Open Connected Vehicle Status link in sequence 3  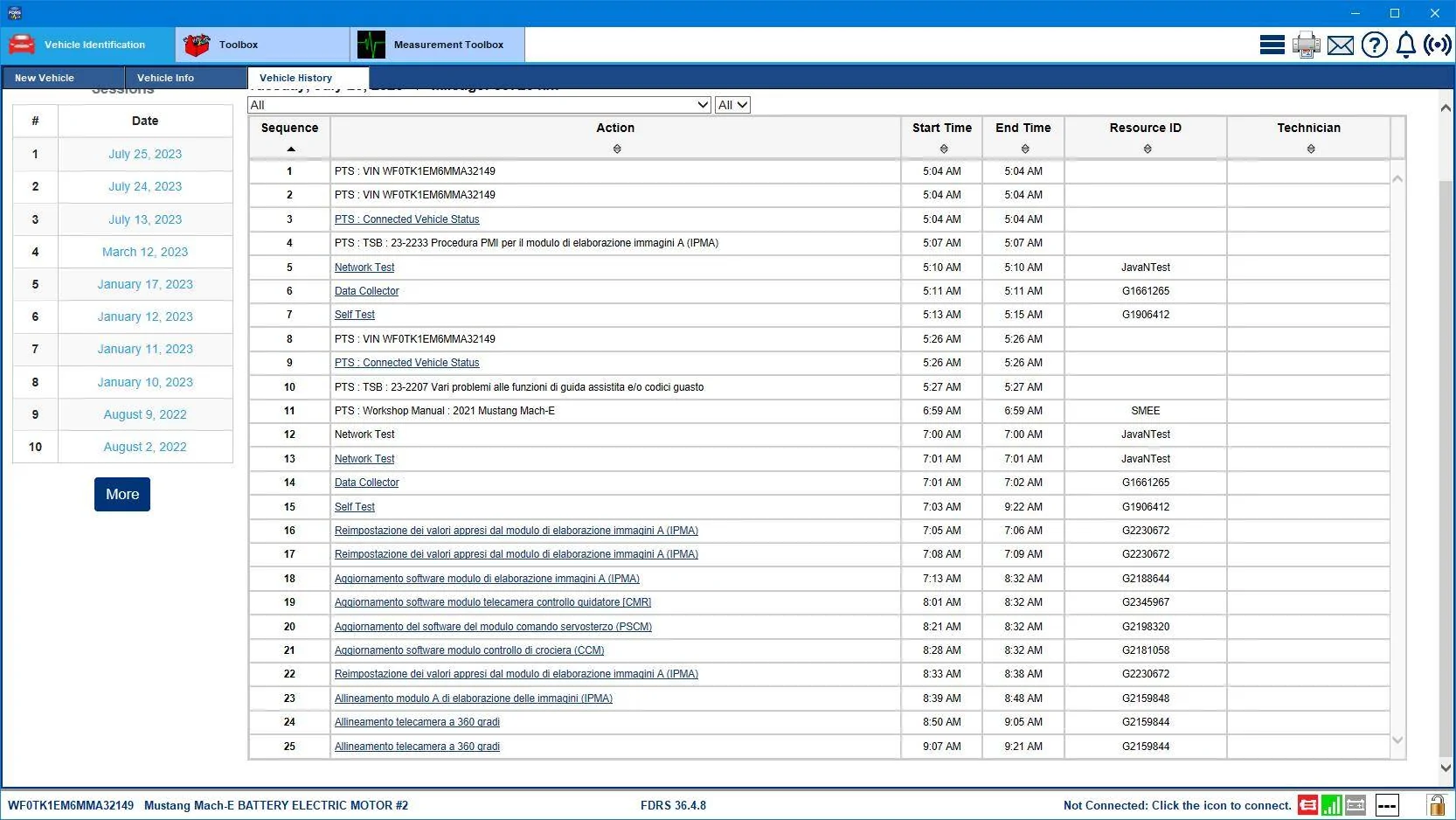click(x=407, y=219)
